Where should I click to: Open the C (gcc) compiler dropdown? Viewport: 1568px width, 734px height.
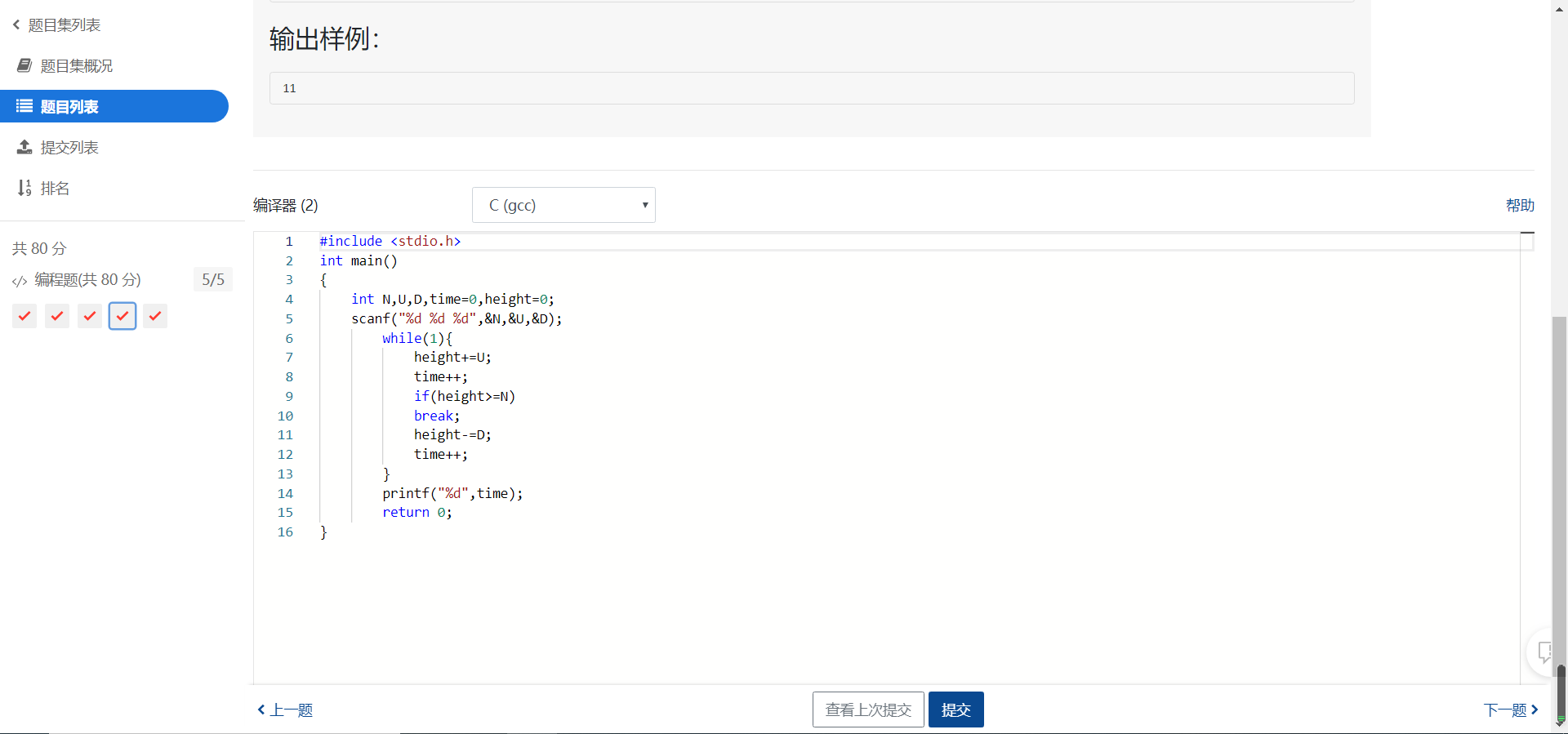click(x=563, y=205)
